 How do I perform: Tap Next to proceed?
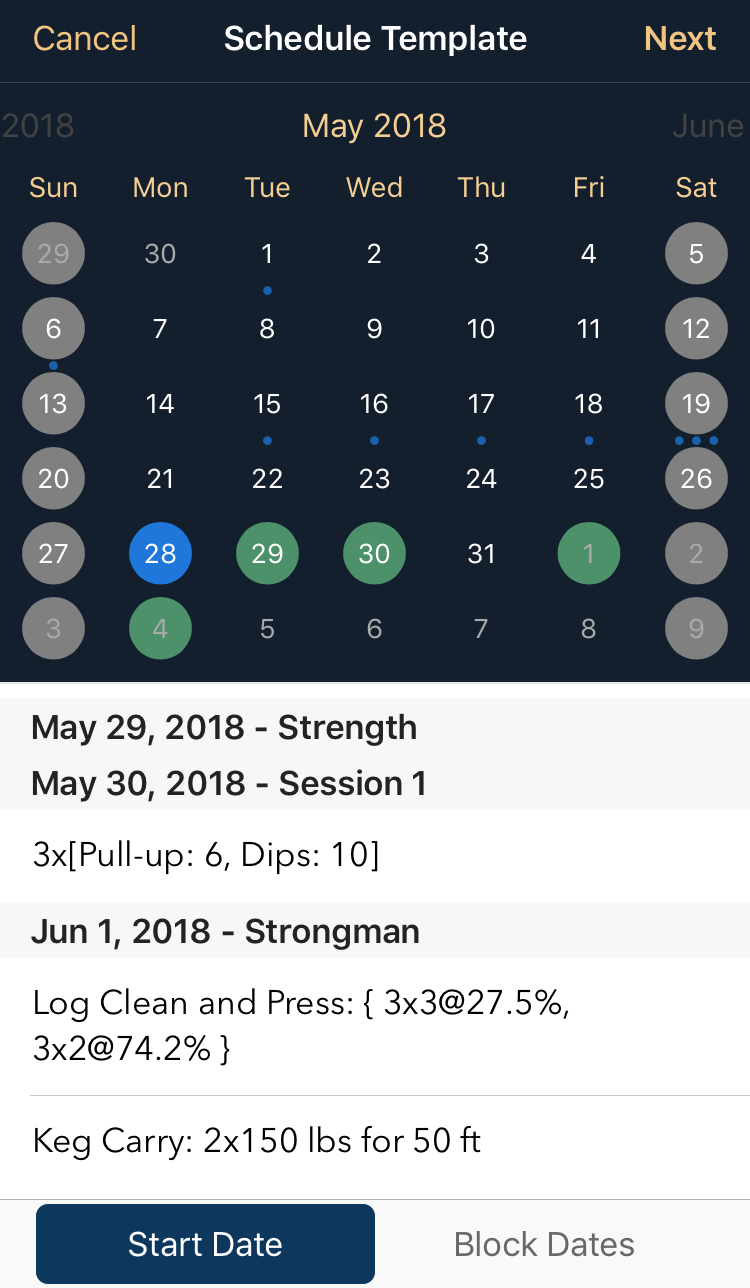pos(680,38)
